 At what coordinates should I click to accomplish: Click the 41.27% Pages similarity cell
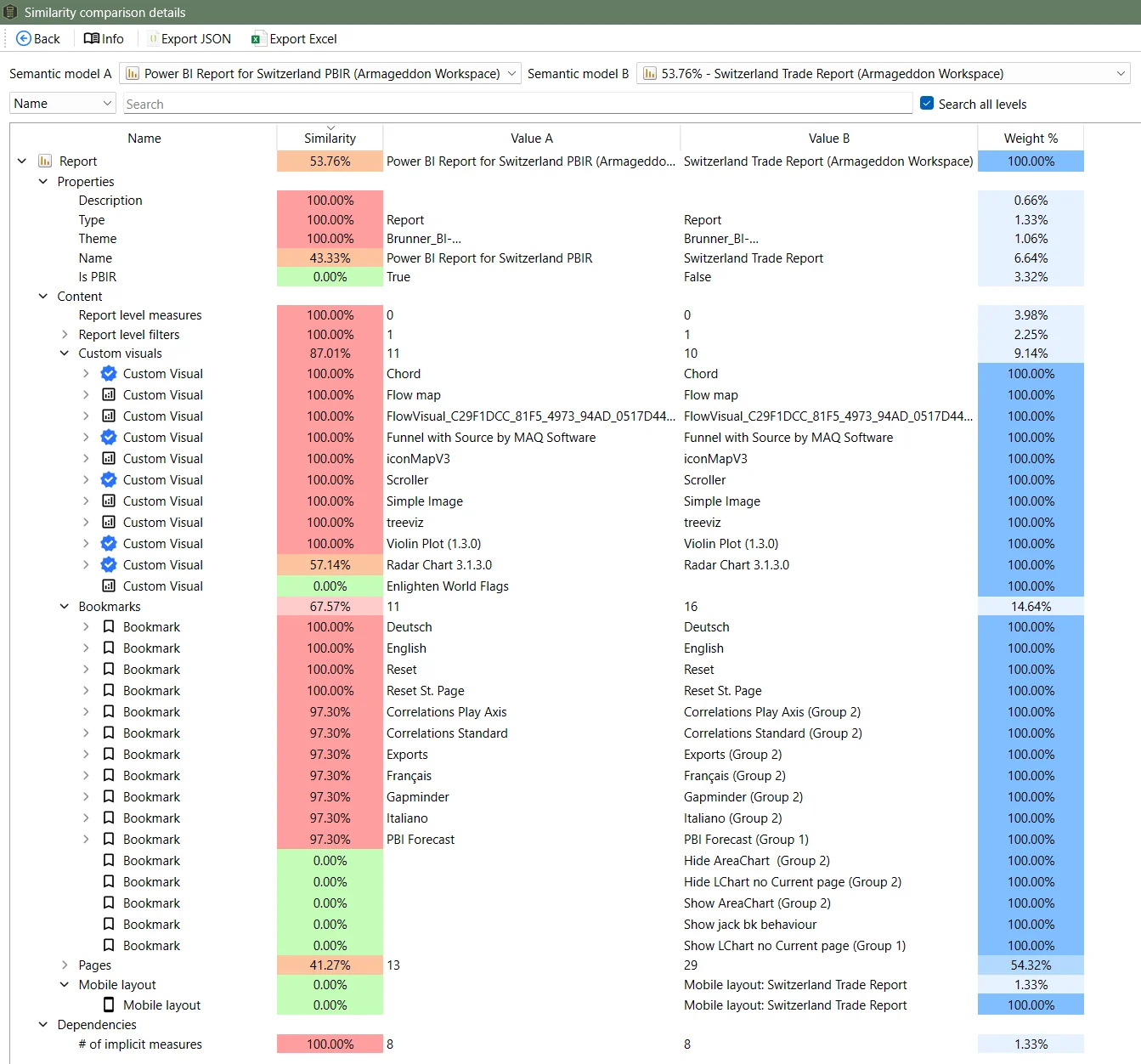click(330, 965)
